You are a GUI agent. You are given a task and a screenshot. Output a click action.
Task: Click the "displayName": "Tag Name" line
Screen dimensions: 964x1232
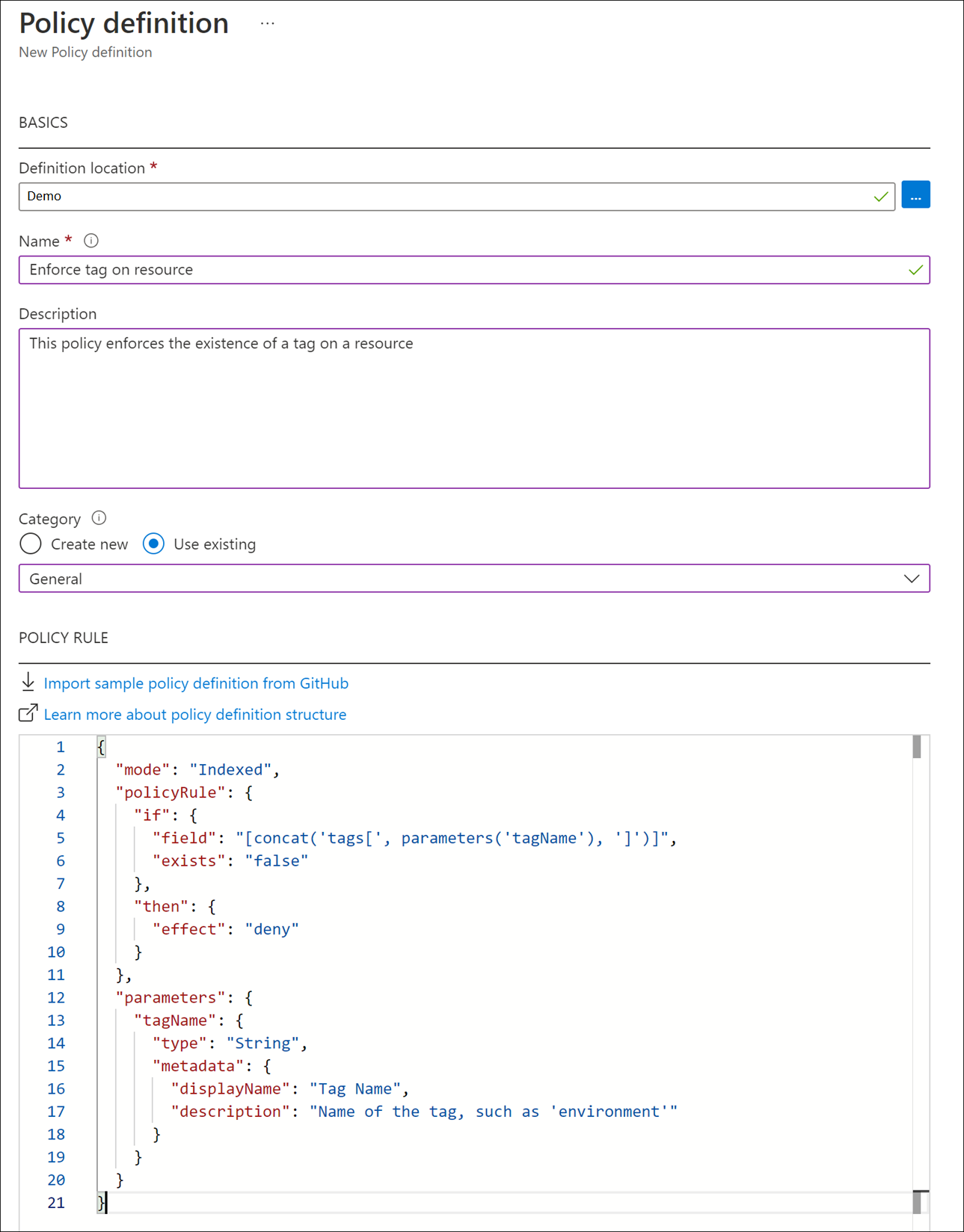(290, 1089)
